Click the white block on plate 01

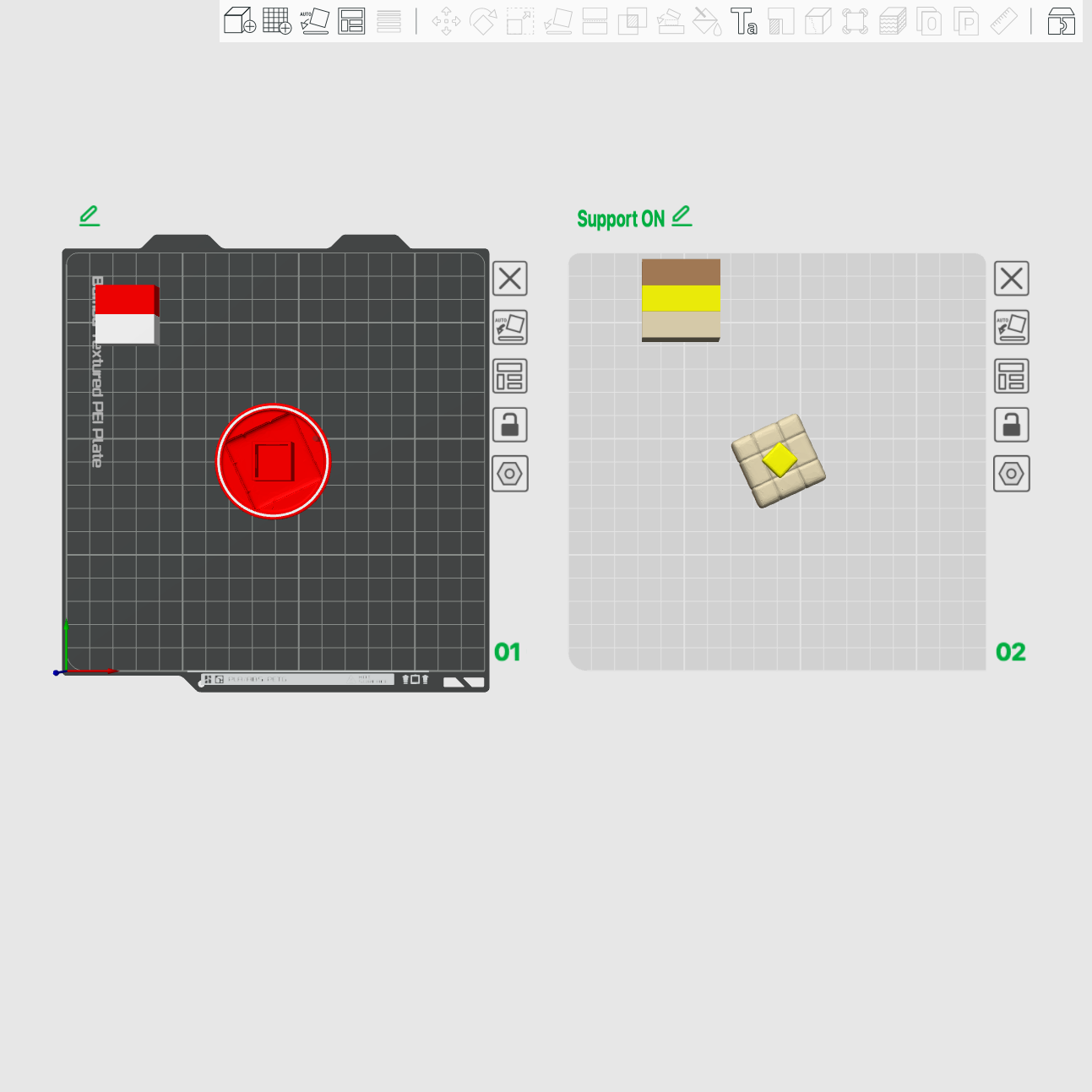pyautogui.click(x=126, y=329)
